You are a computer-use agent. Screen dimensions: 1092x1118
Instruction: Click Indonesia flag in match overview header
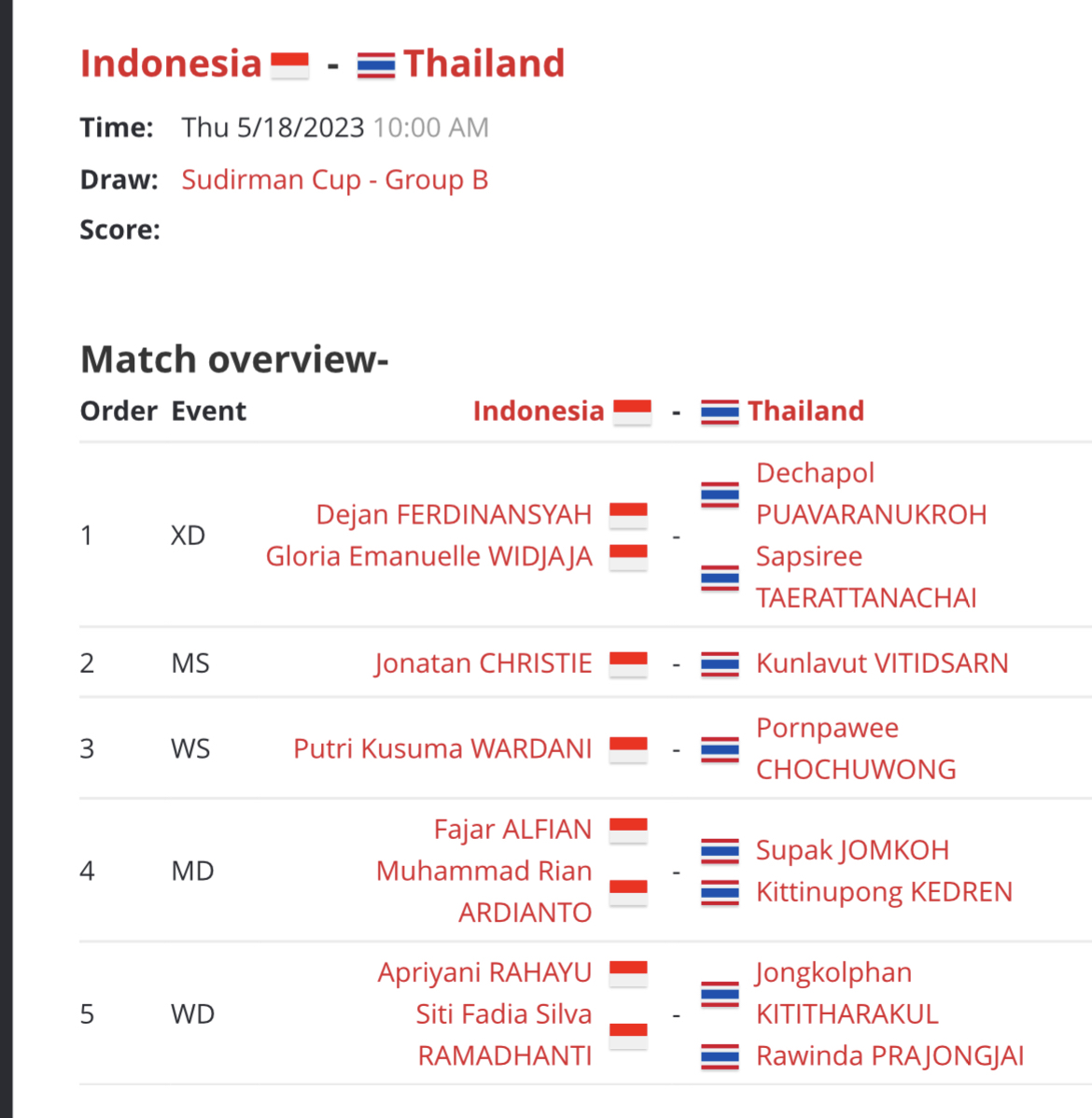click(x=632, y=412)
